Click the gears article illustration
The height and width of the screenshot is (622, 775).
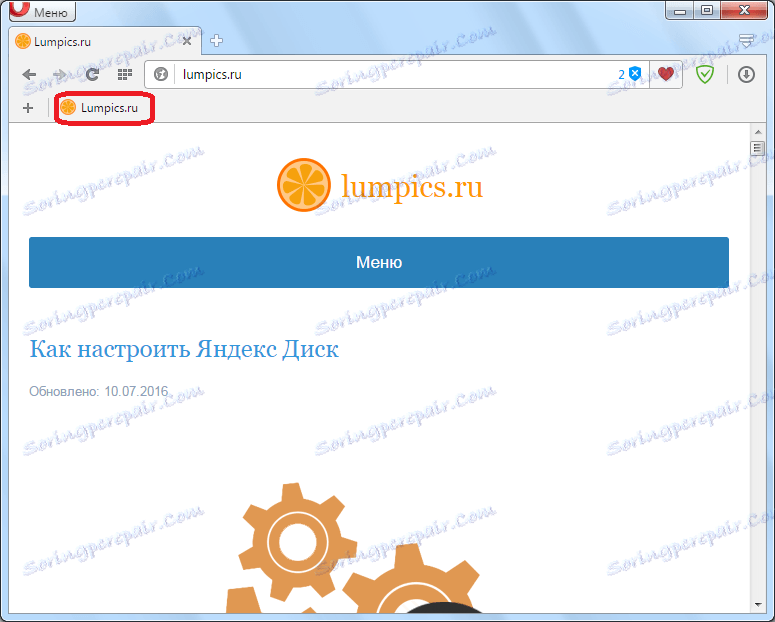pyautogui.click(x=353, y=548)
